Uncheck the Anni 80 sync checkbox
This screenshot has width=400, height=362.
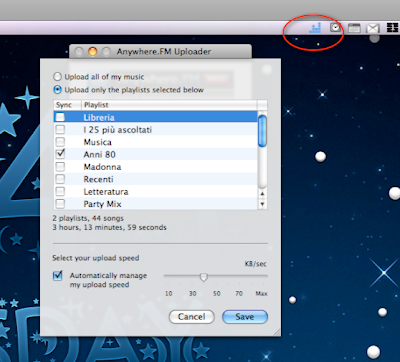click(60, 154)
